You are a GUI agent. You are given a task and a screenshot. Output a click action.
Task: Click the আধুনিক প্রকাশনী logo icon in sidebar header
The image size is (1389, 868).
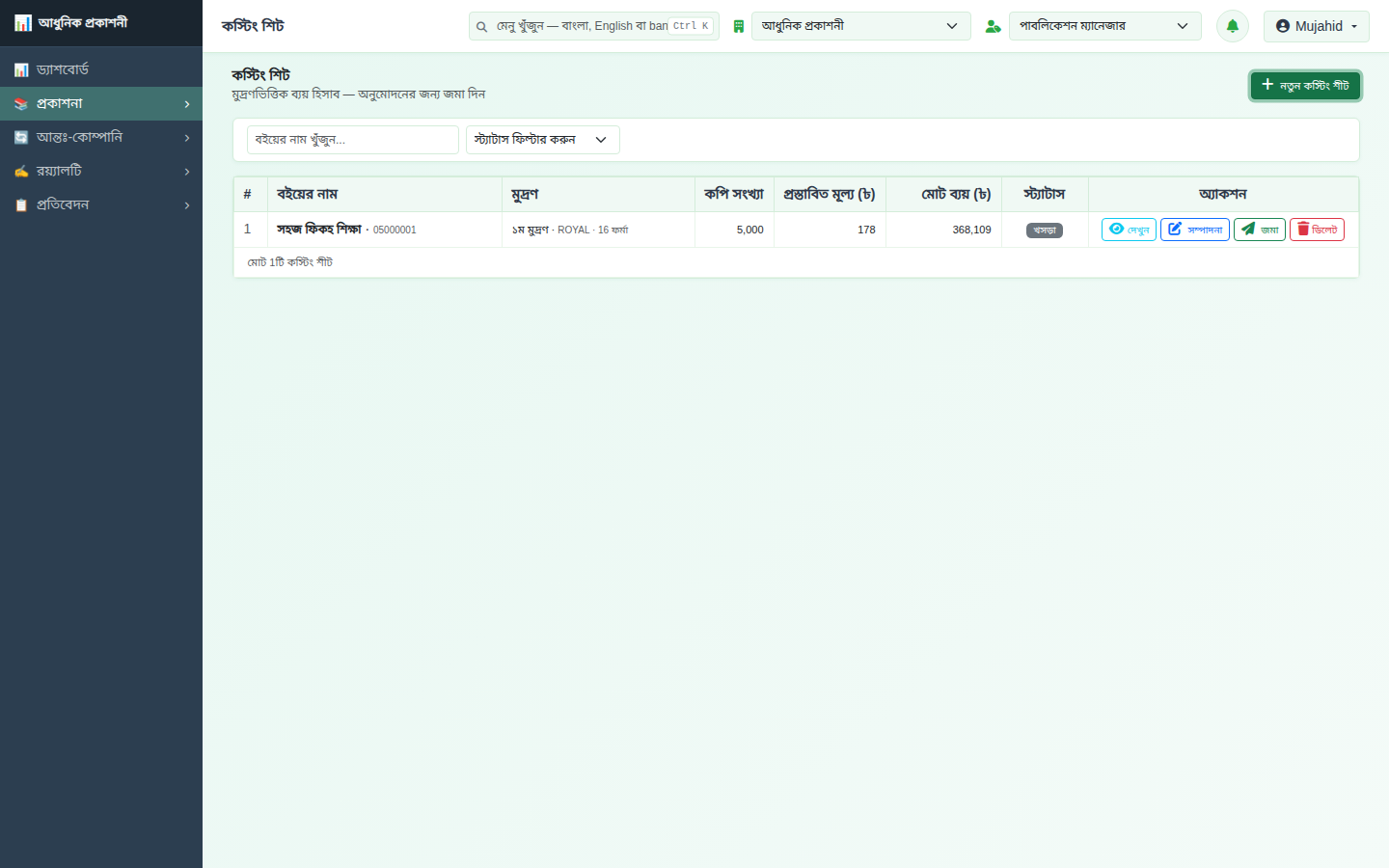coord(23,23)
